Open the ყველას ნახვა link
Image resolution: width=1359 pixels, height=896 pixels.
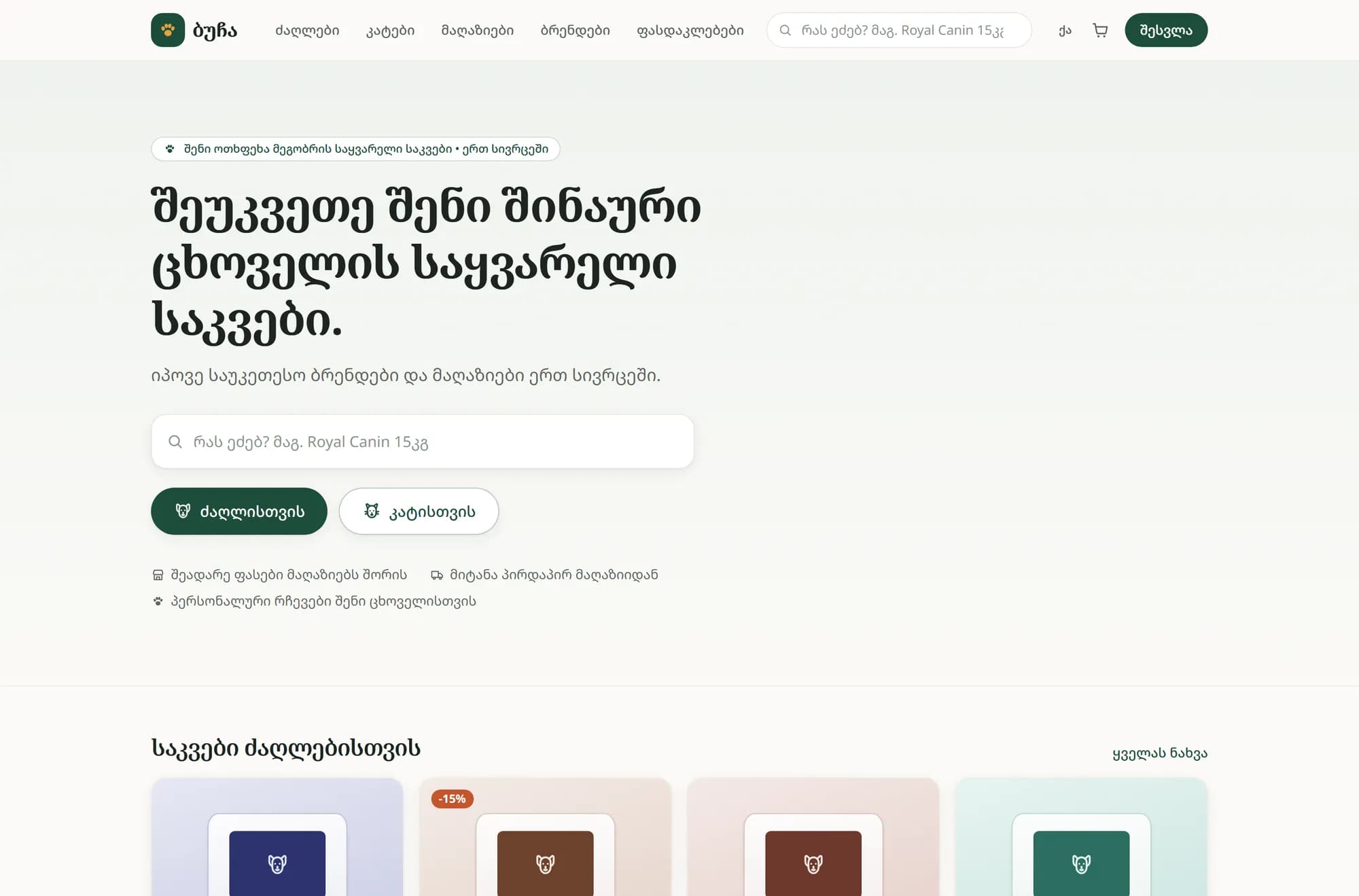1160,753
